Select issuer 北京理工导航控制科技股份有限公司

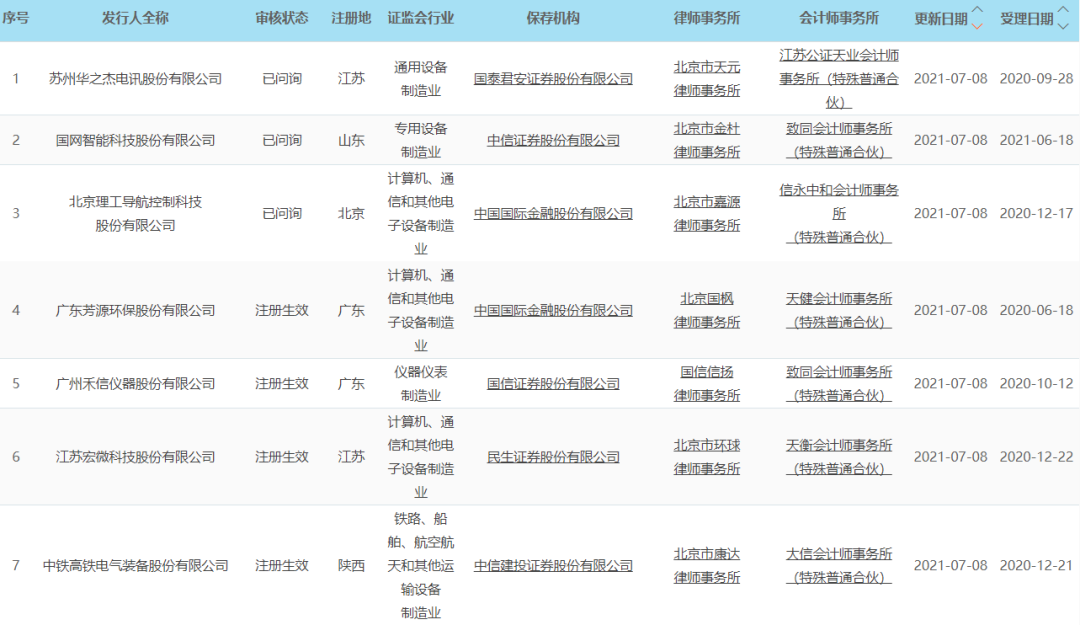[135, 214]
